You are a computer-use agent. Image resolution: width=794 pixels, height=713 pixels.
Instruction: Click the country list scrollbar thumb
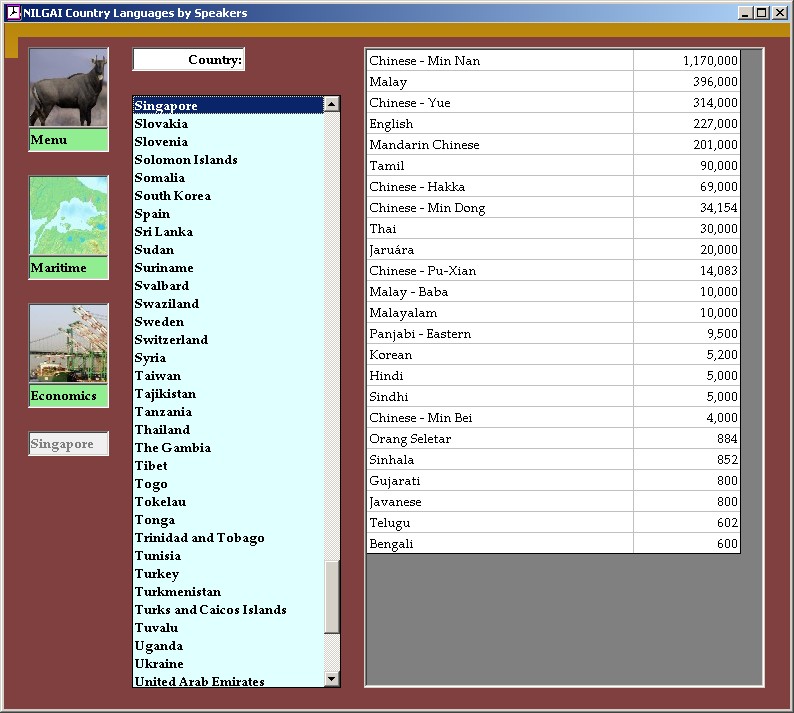[332, 596]
